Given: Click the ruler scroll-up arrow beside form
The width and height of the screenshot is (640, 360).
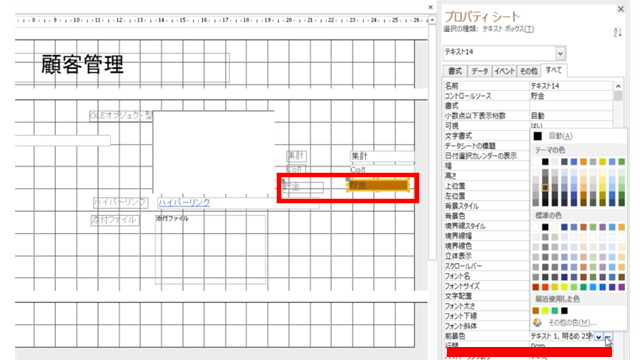Looking at the screenshot, I should tap(432, 20).
